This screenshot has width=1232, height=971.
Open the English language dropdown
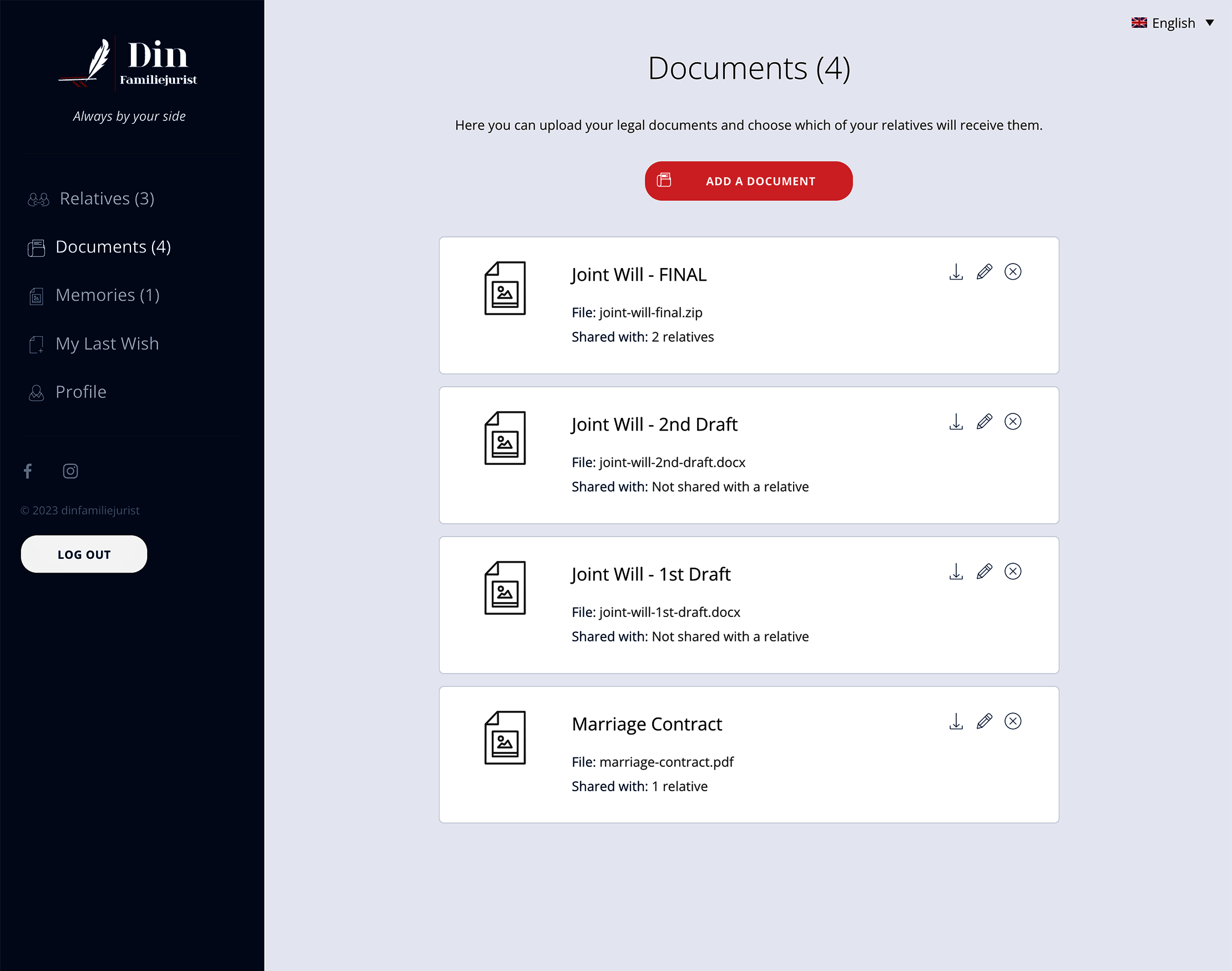click(1172, 23)
